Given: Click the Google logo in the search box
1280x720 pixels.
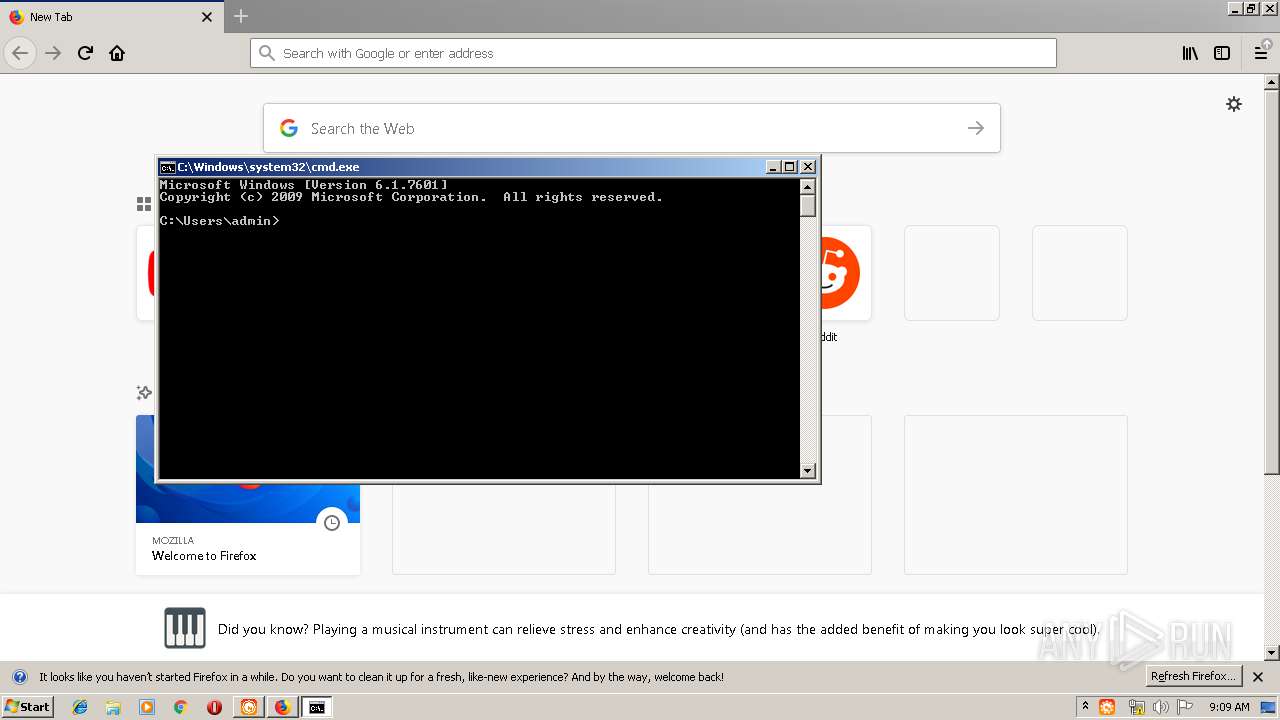Looking at the screenshot, I should coord(289,128).
